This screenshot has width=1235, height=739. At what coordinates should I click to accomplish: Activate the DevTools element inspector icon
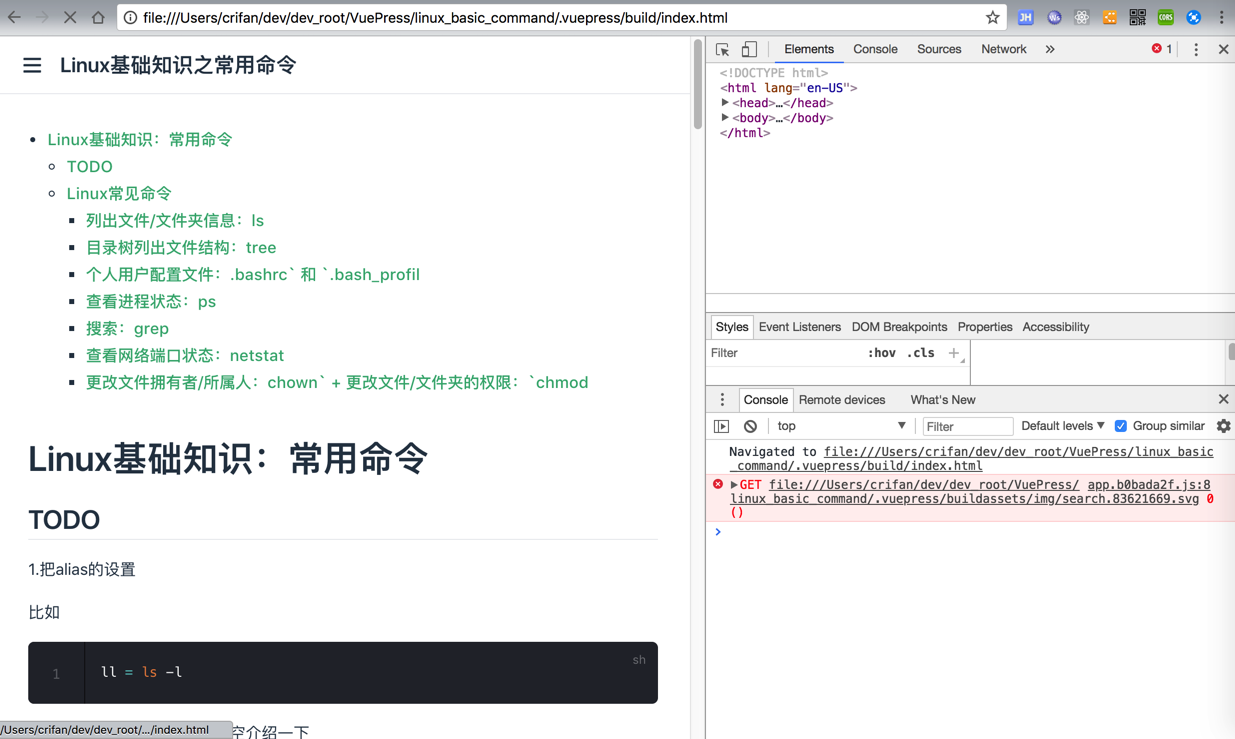[722, 49]
